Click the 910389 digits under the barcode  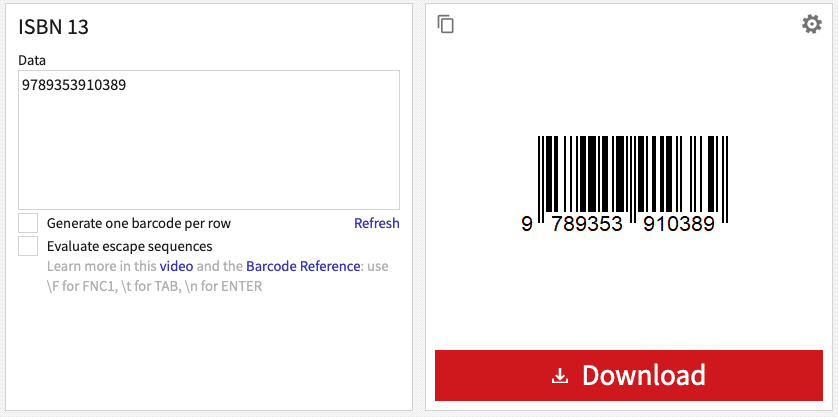pyautogui.click(x=679, y=224)
